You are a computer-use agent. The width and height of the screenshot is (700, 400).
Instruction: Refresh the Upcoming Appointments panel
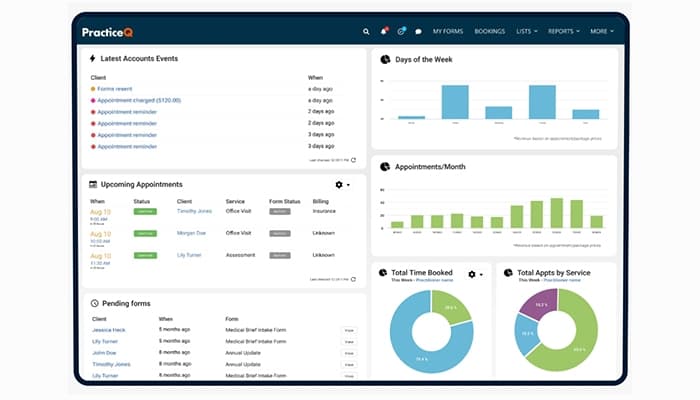pyautogui.click(x=353, y=279)
